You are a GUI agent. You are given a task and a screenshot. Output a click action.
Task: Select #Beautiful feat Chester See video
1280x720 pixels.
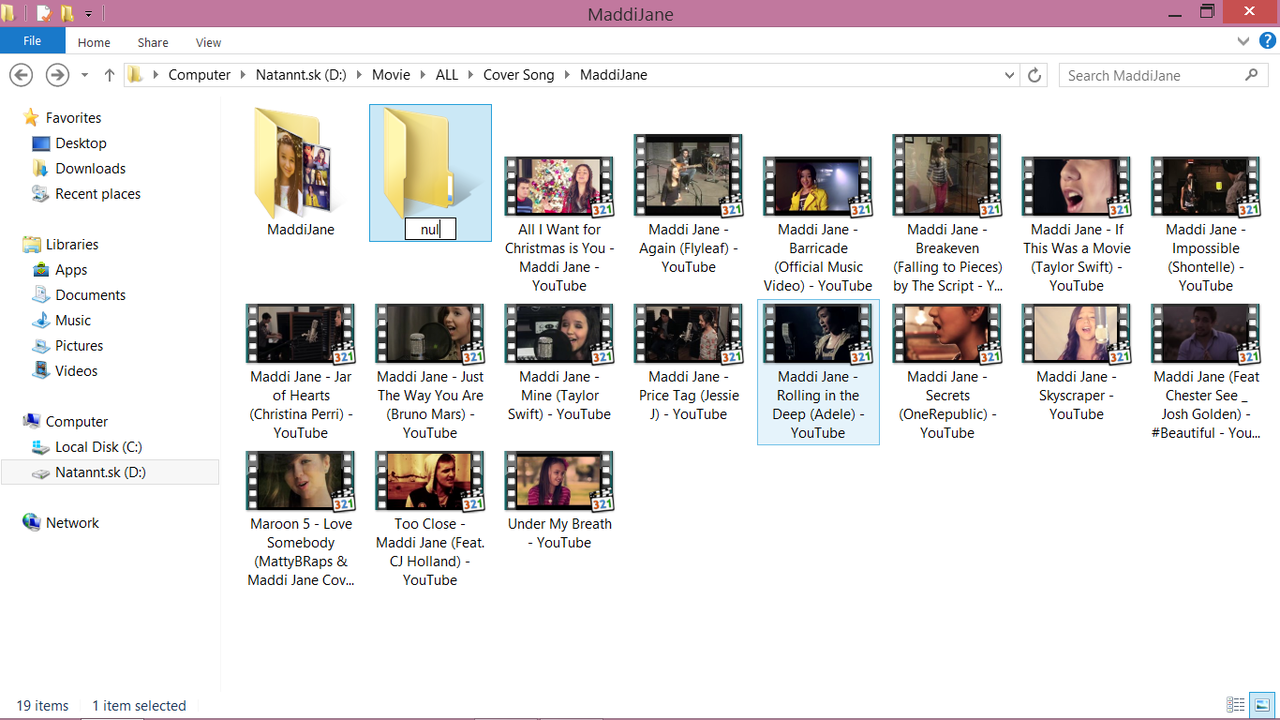1205,372
